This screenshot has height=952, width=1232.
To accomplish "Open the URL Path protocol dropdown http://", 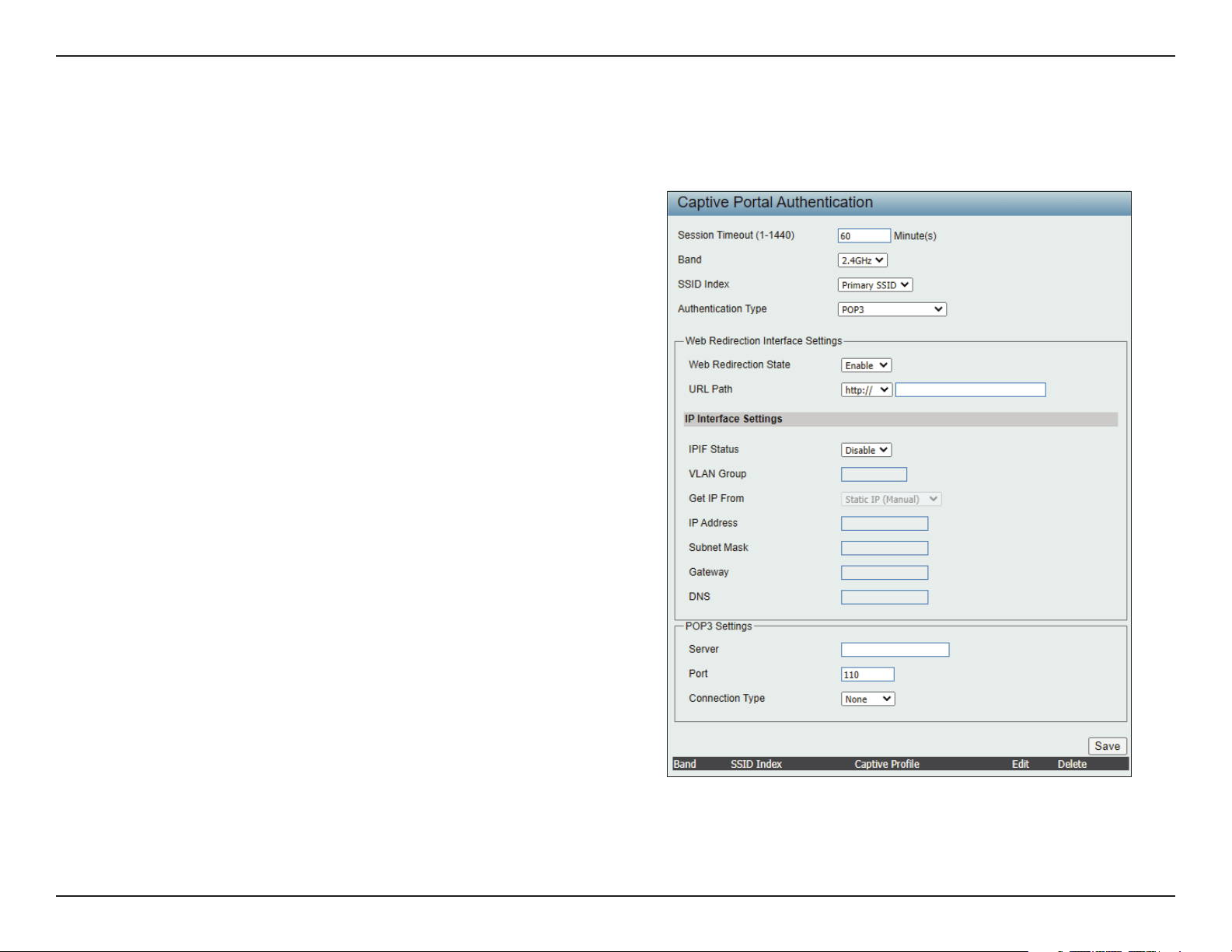I will [x=866, y=390].
